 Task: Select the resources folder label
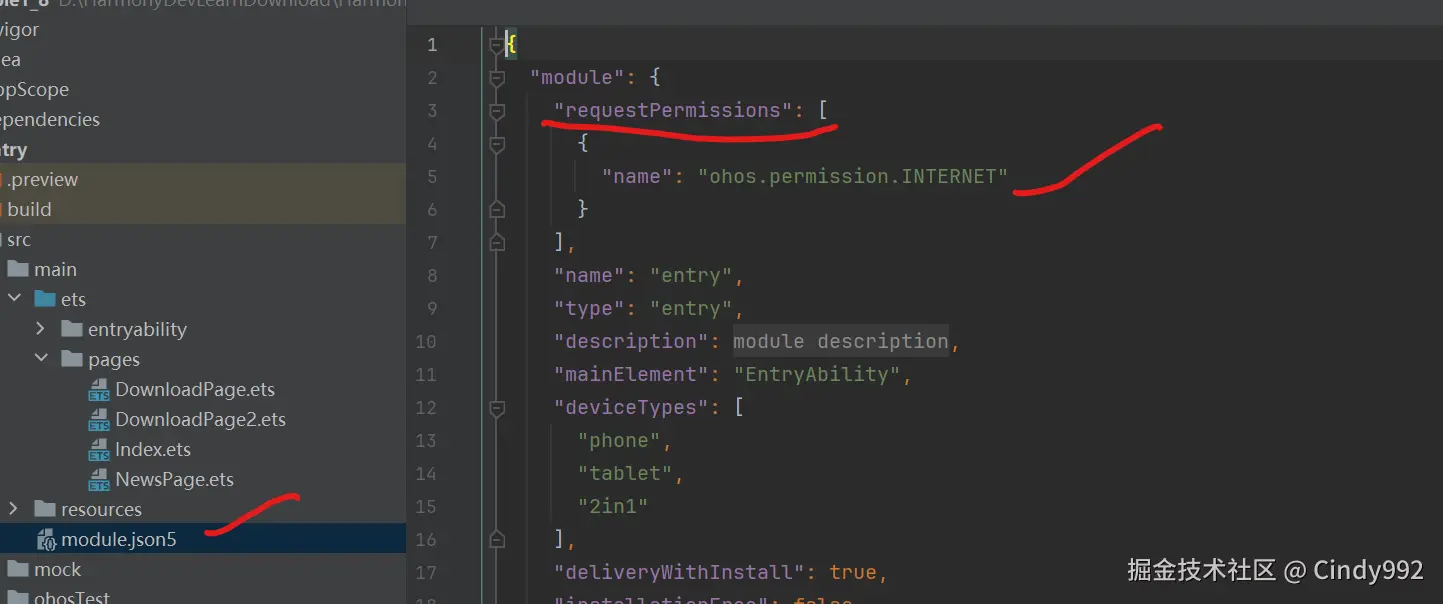pos(101,510)
